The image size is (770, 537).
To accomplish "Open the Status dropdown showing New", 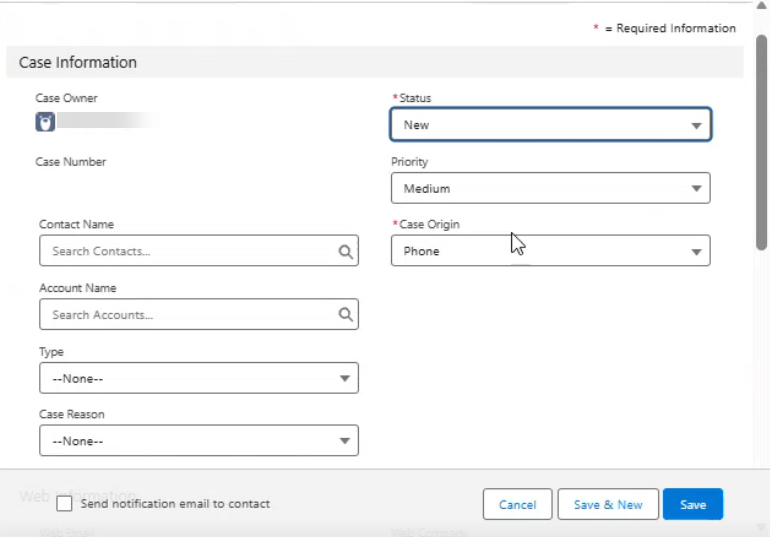I will (550, 125).
